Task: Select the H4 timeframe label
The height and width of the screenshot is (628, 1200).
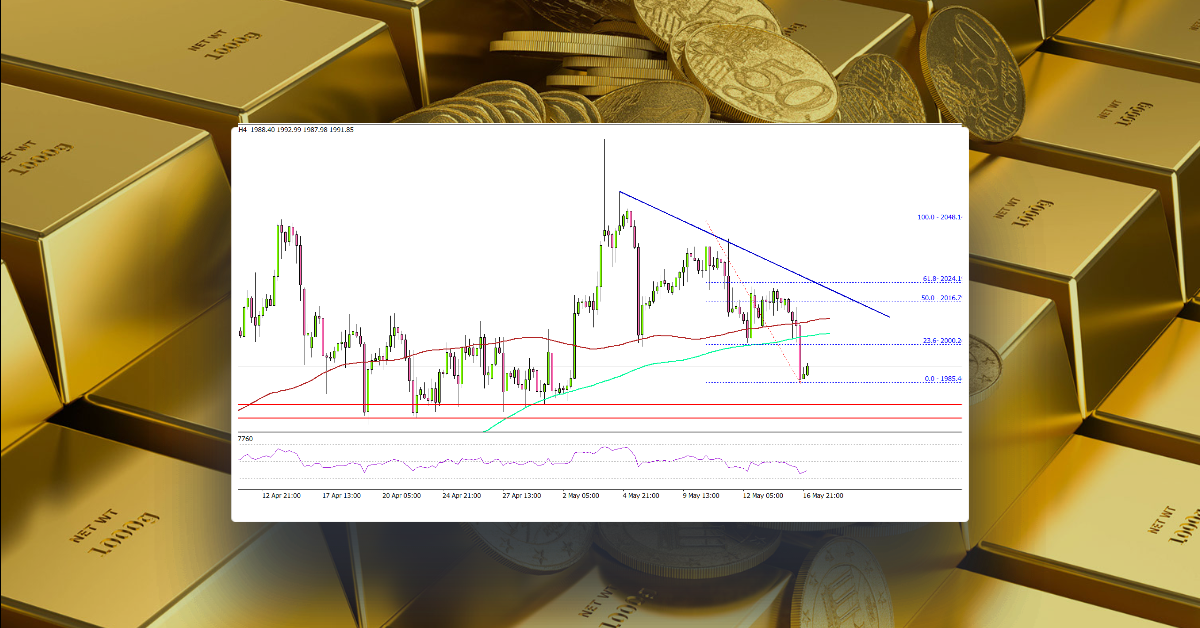Action: pos(240,131)
